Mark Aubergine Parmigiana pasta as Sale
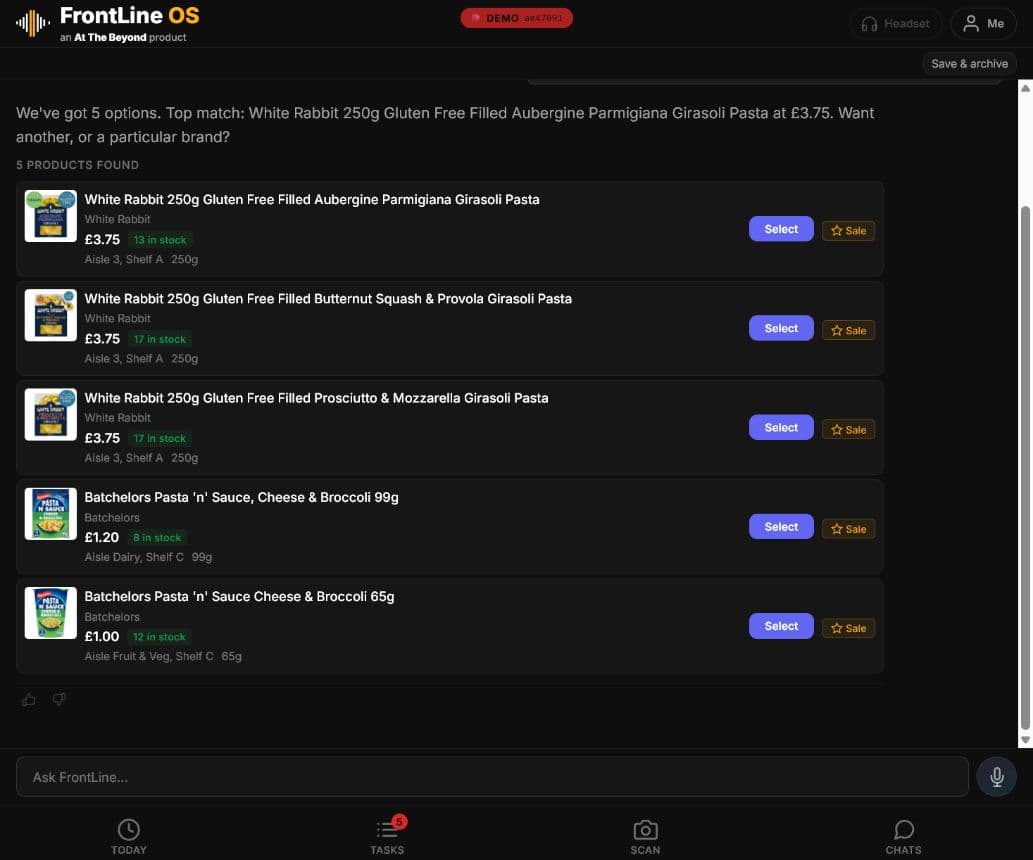The width and height of the screenshot is (1033, 860). [x=849, y=231]
